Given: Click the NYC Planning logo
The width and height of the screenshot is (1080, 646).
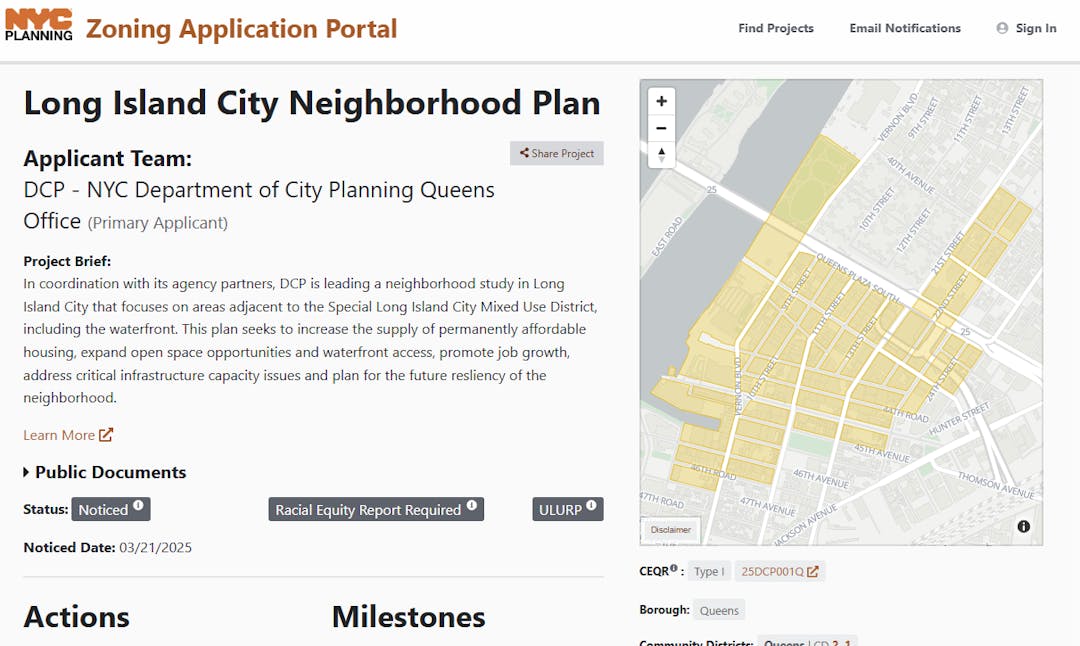Looking at the screenshot, I should point(39,26).
